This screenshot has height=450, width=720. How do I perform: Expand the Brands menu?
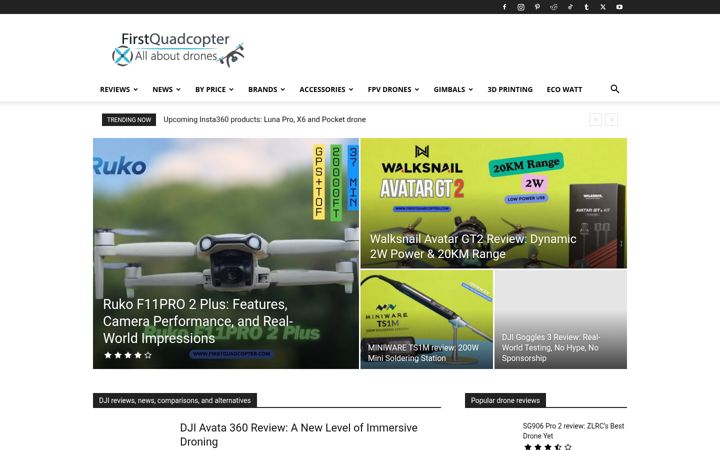point(266,89)
